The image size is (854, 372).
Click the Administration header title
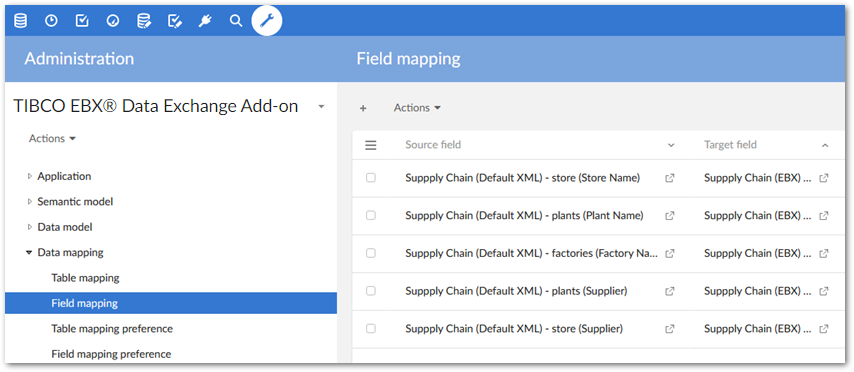(79, 59)
